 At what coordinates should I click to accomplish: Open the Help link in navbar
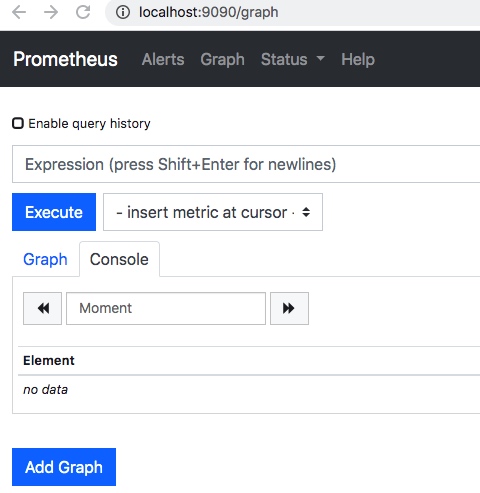click(x=358, y=59)
